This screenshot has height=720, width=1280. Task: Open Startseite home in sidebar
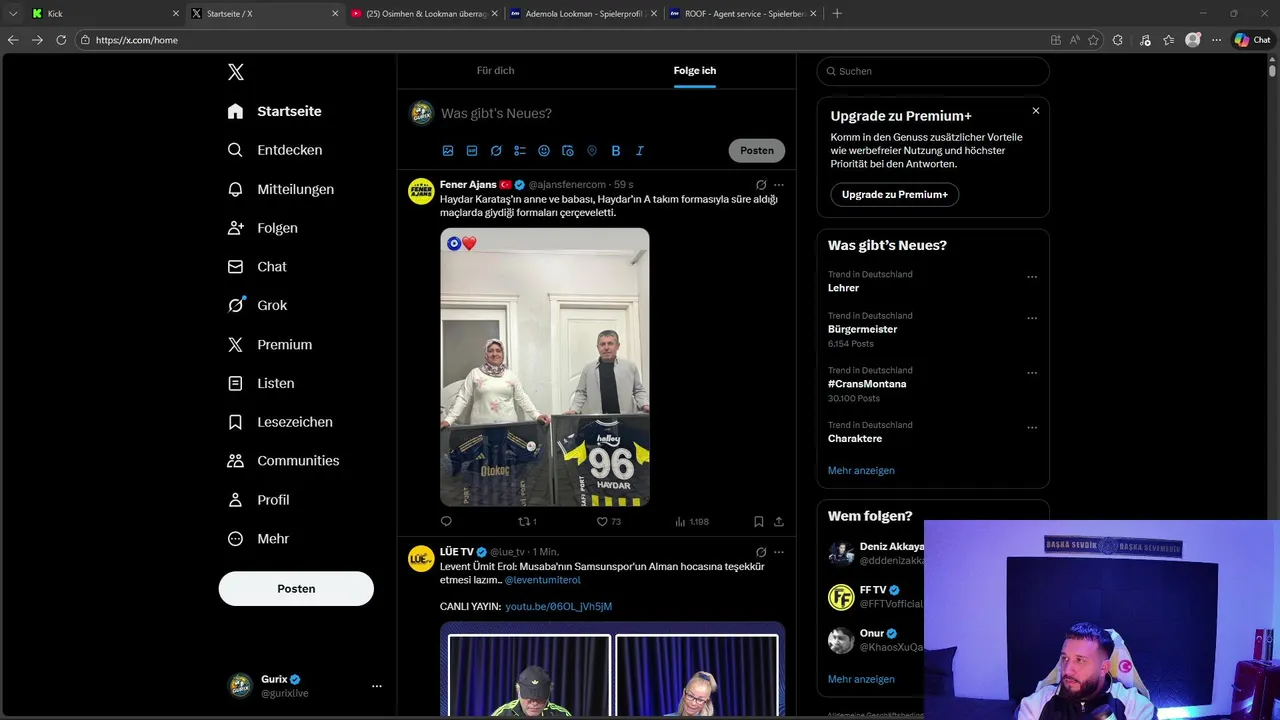[275, 111]
